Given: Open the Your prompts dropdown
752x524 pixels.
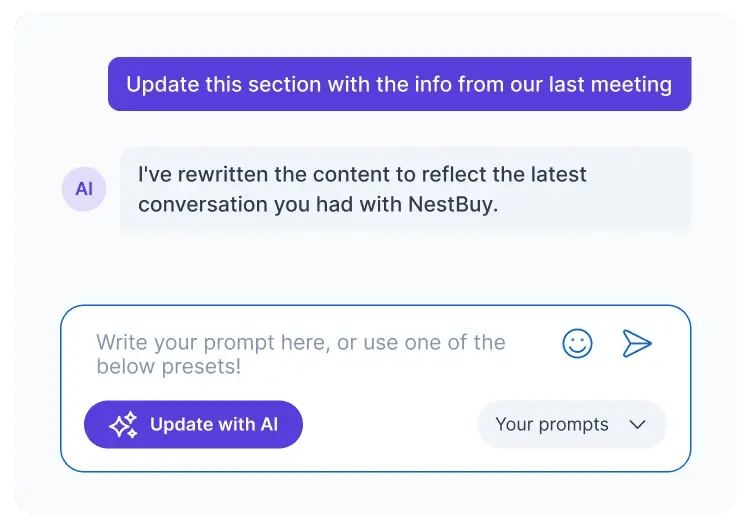Looking at the screenshot, I should (x=571, y=425).
